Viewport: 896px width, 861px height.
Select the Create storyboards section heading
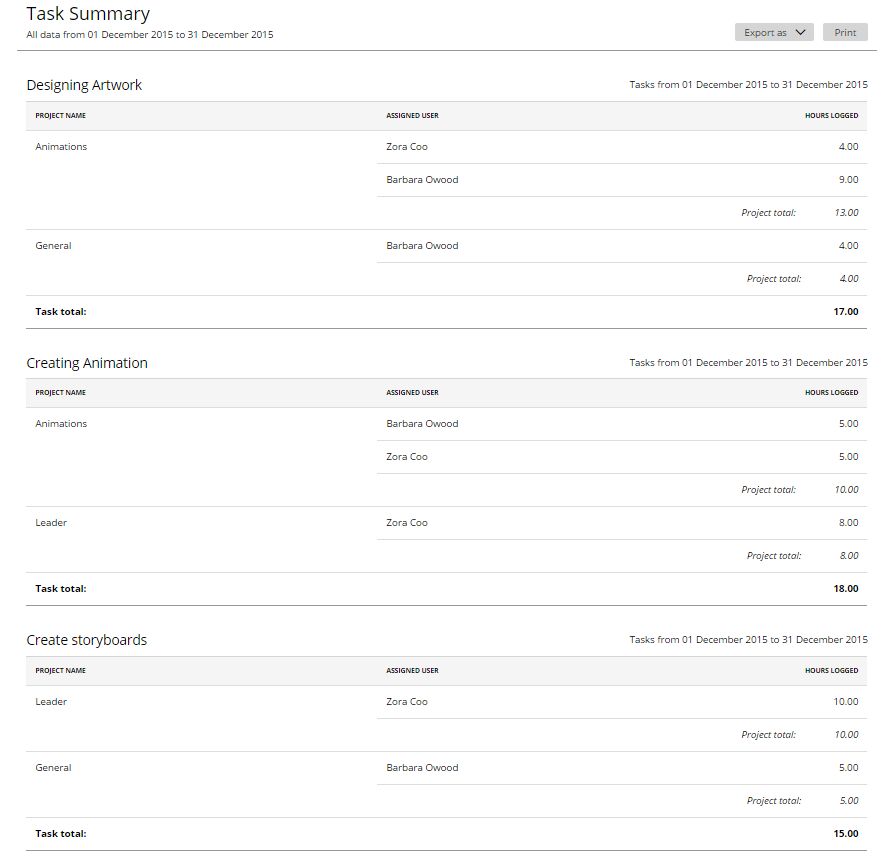pos(86,640)
